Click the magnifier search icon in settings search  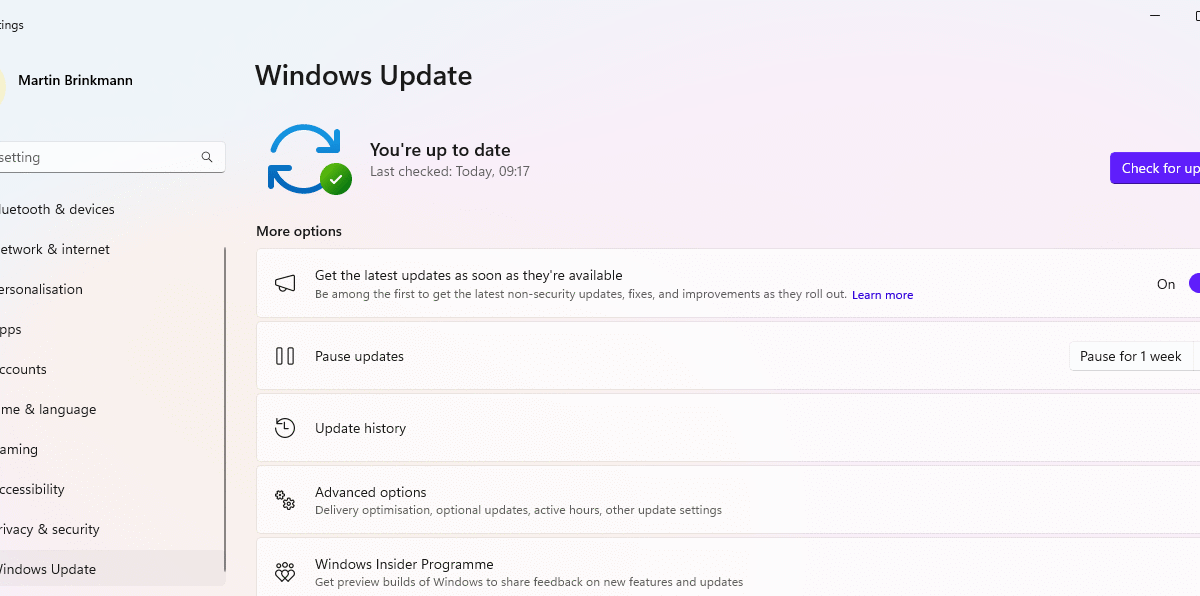point(207,157)
